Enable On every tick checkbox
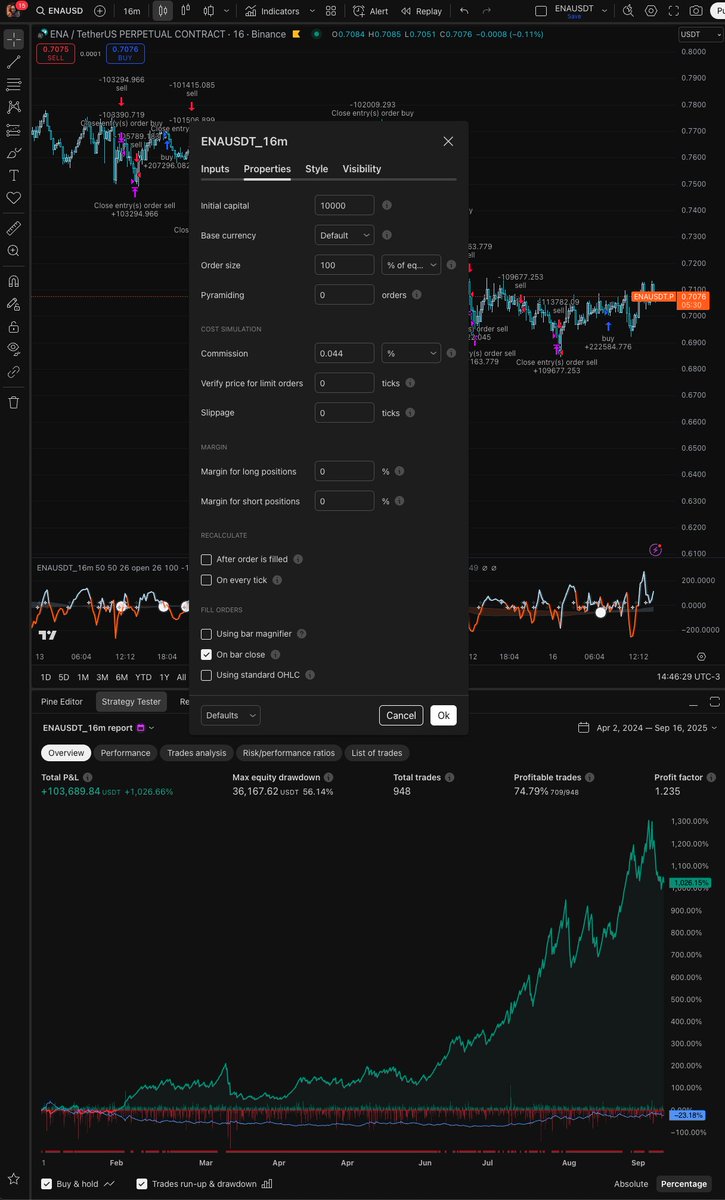Image resolution: width=725 pixels, height=1200 pixels. click(x=207, y=580)
